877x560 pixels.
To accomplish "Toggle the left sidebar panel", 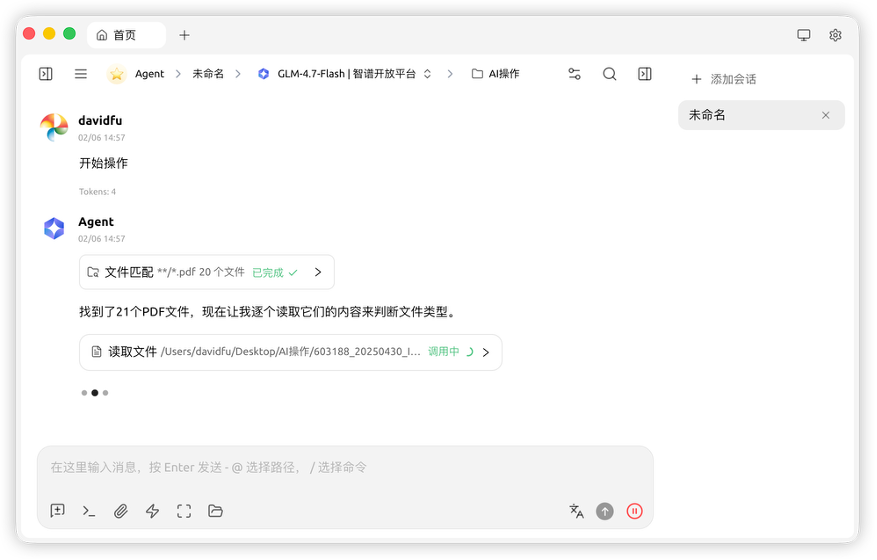I will coord(46,74).
